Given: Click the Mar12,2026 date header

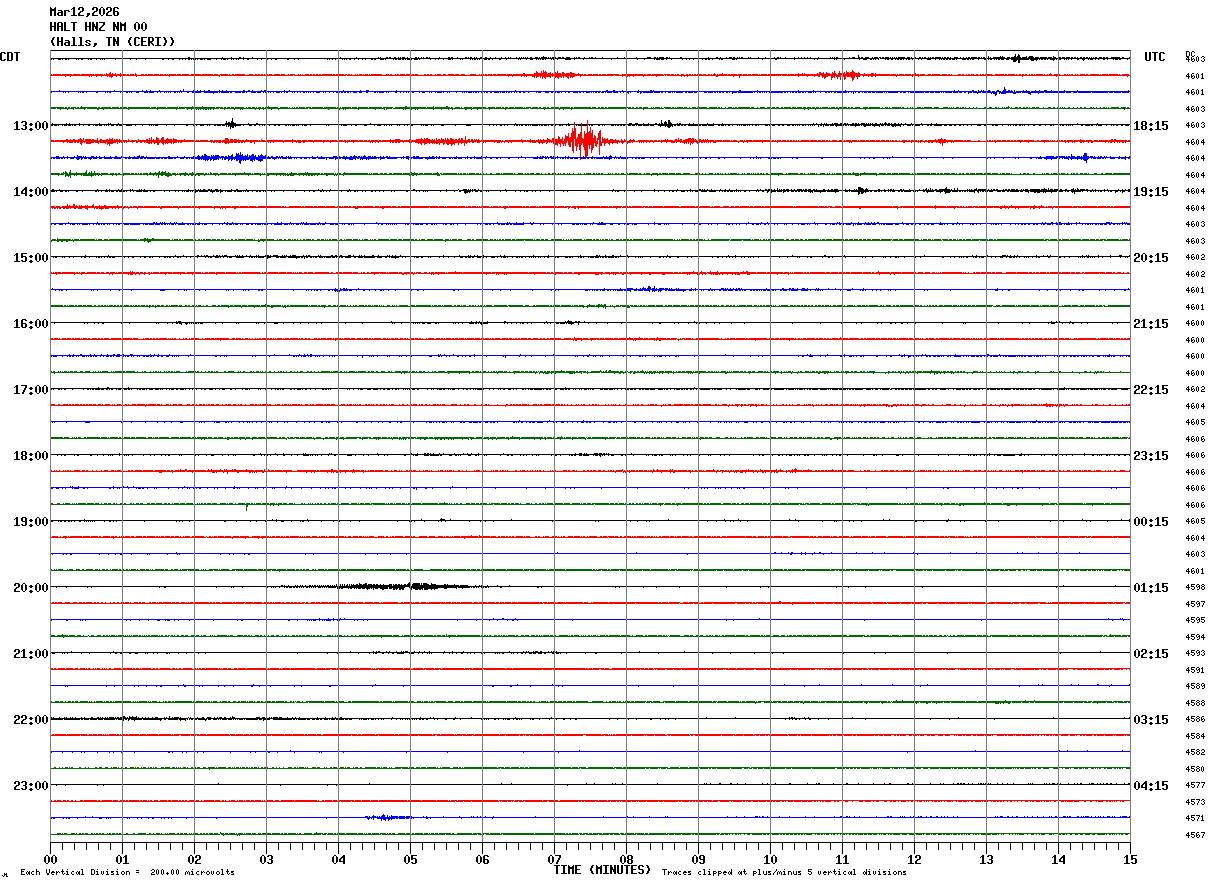Looking at the screenshot, I should coord(84,12).
